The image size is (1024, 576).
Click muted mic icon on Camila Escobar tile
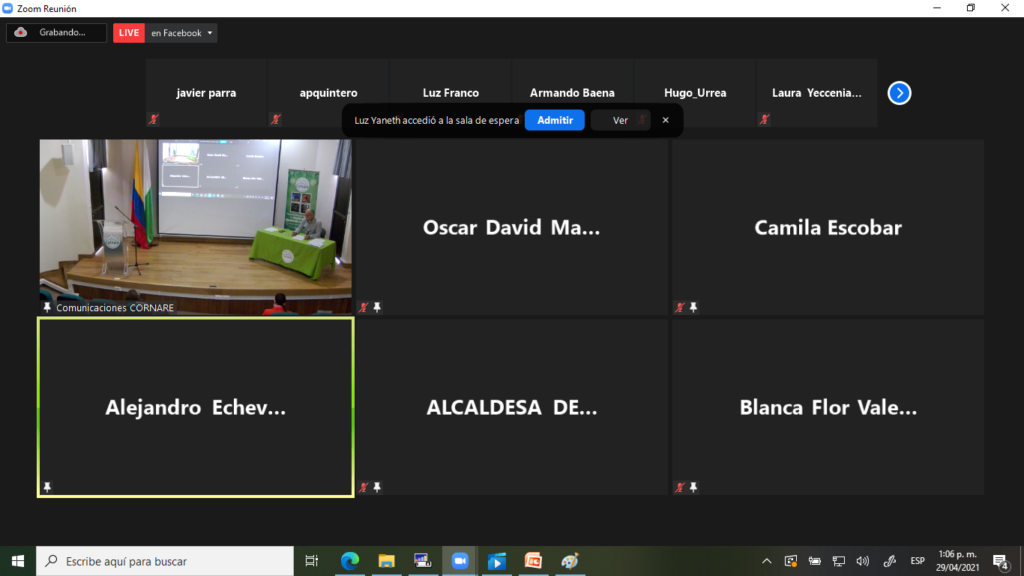pyautogui.click(x=680, y=308)
